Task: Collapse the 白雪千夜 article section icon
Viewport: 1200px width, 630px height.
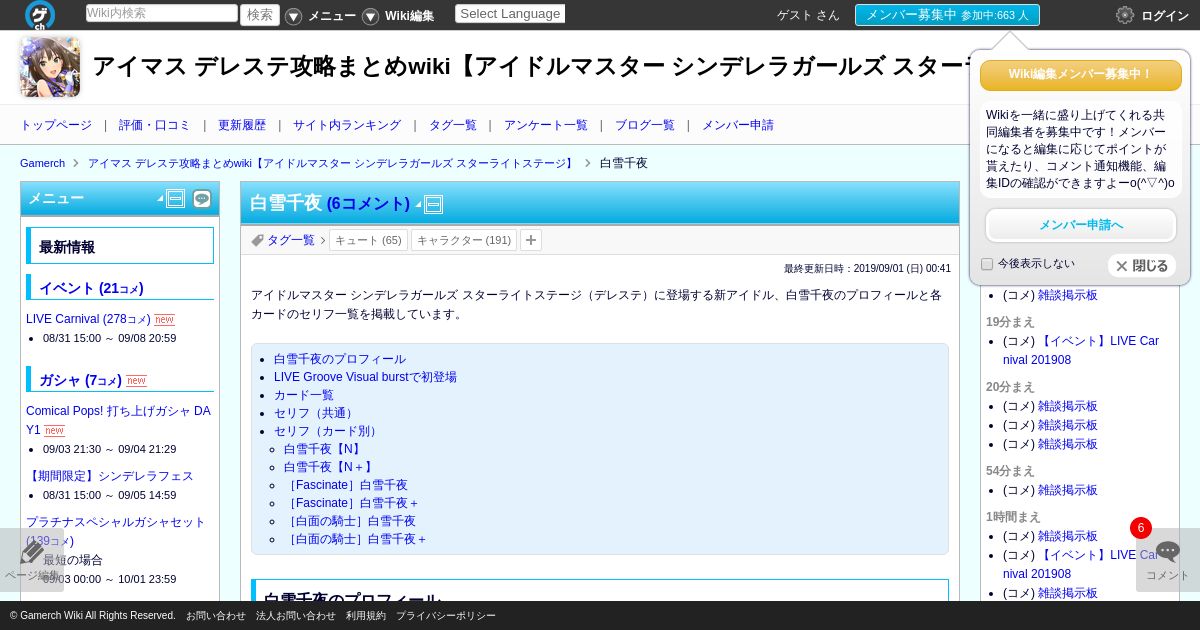Action: (x=433, y=205)
